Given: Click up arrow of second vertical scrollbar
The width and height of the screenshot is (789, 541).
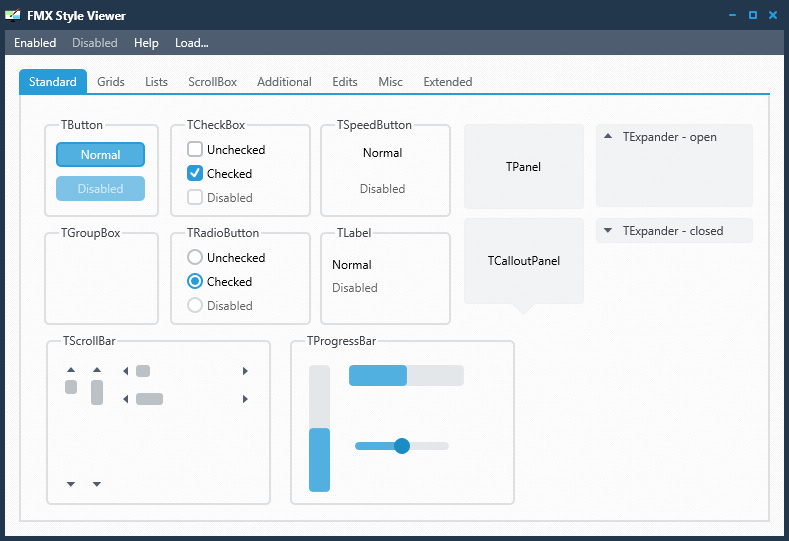Looking at the screenshot, I should [x=97, y=370].
